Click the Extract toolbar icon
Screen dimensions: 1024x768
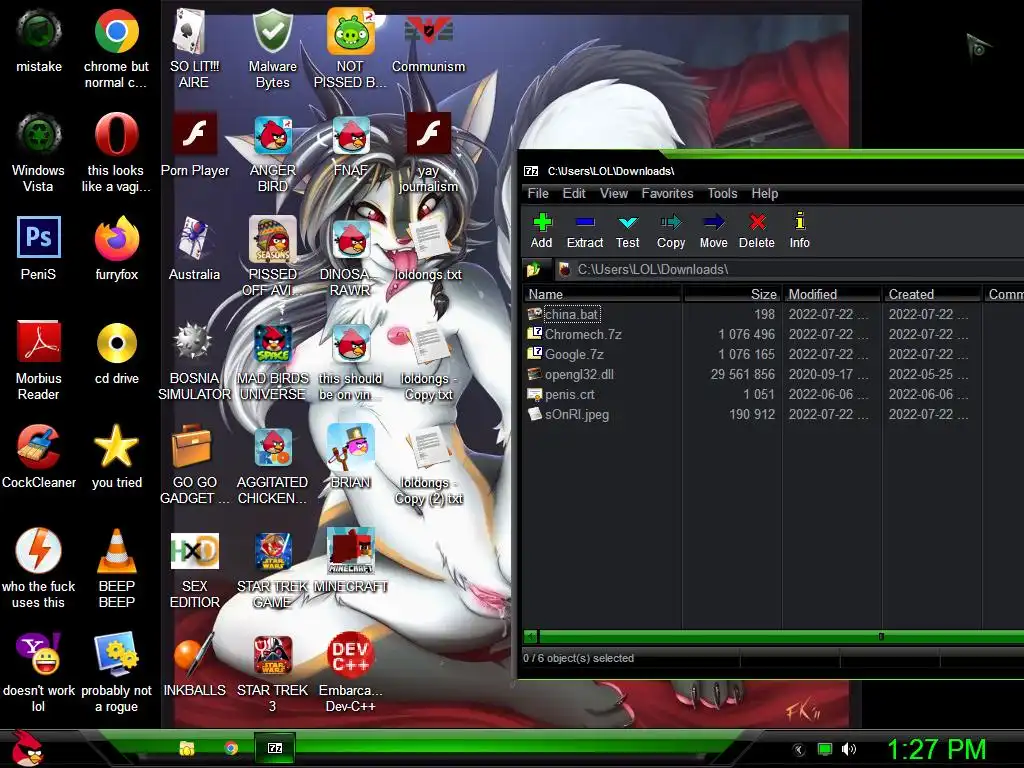pyautogui.click(x=584, y=231)
